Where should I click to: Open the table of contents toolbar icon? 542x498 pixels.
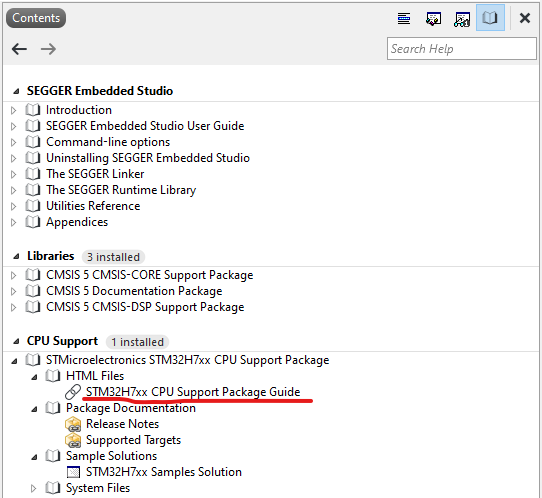[404, 18]
